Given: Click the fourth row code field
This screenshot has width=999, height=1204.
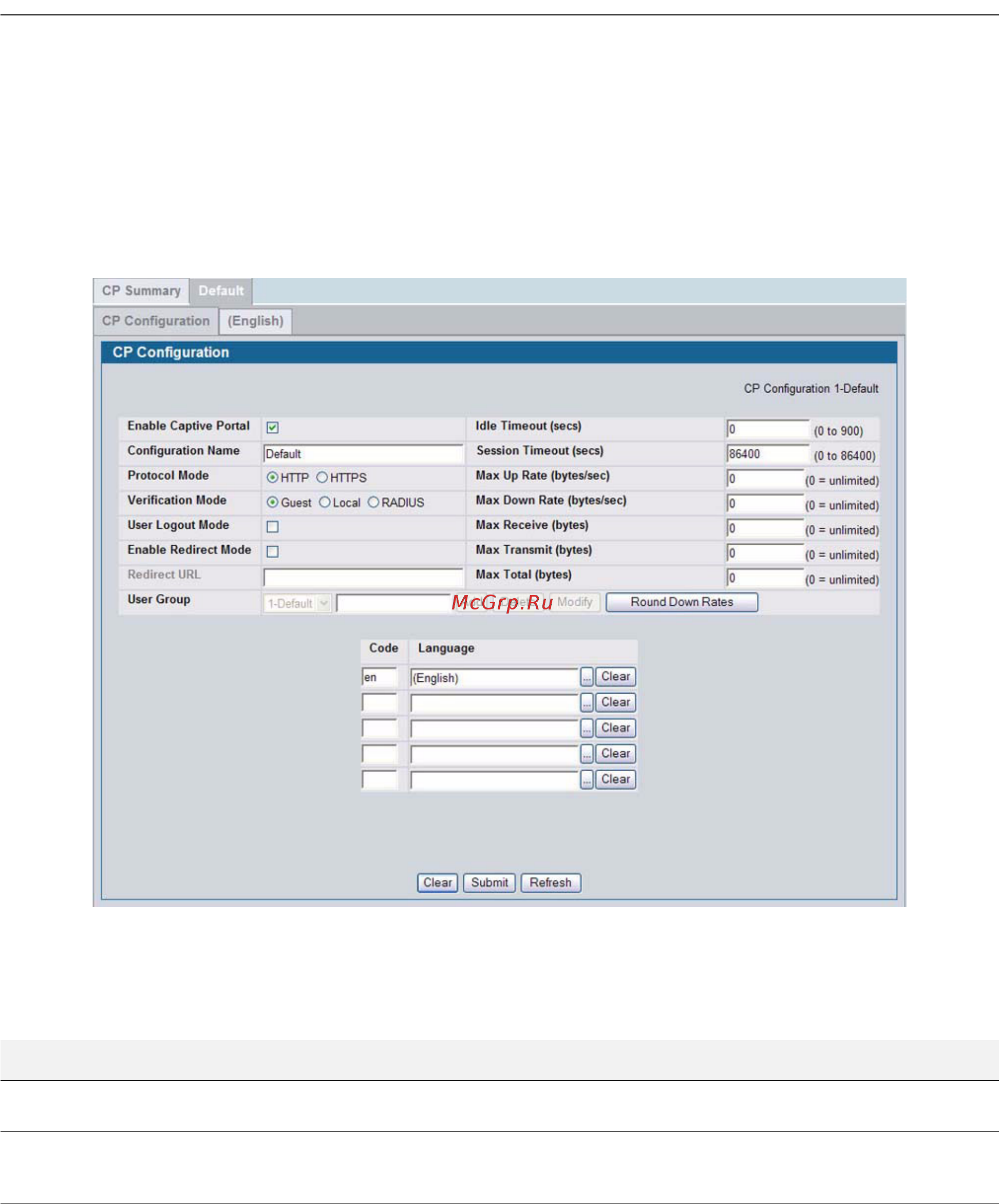Looking at the screenshot, I should pos(380,754).
